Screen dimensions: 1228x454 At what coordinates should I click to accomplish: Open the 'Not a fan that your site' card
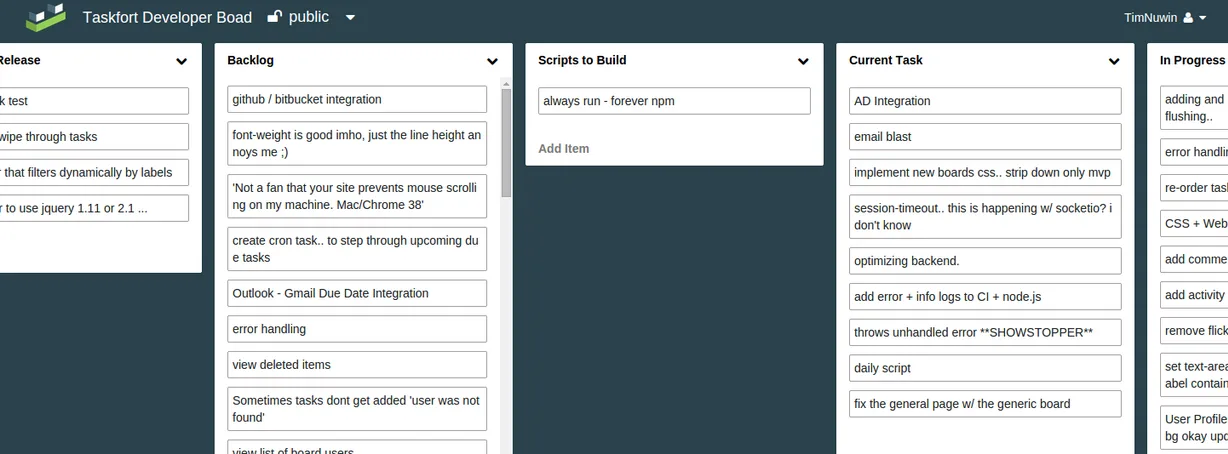(x=357, y=197)
